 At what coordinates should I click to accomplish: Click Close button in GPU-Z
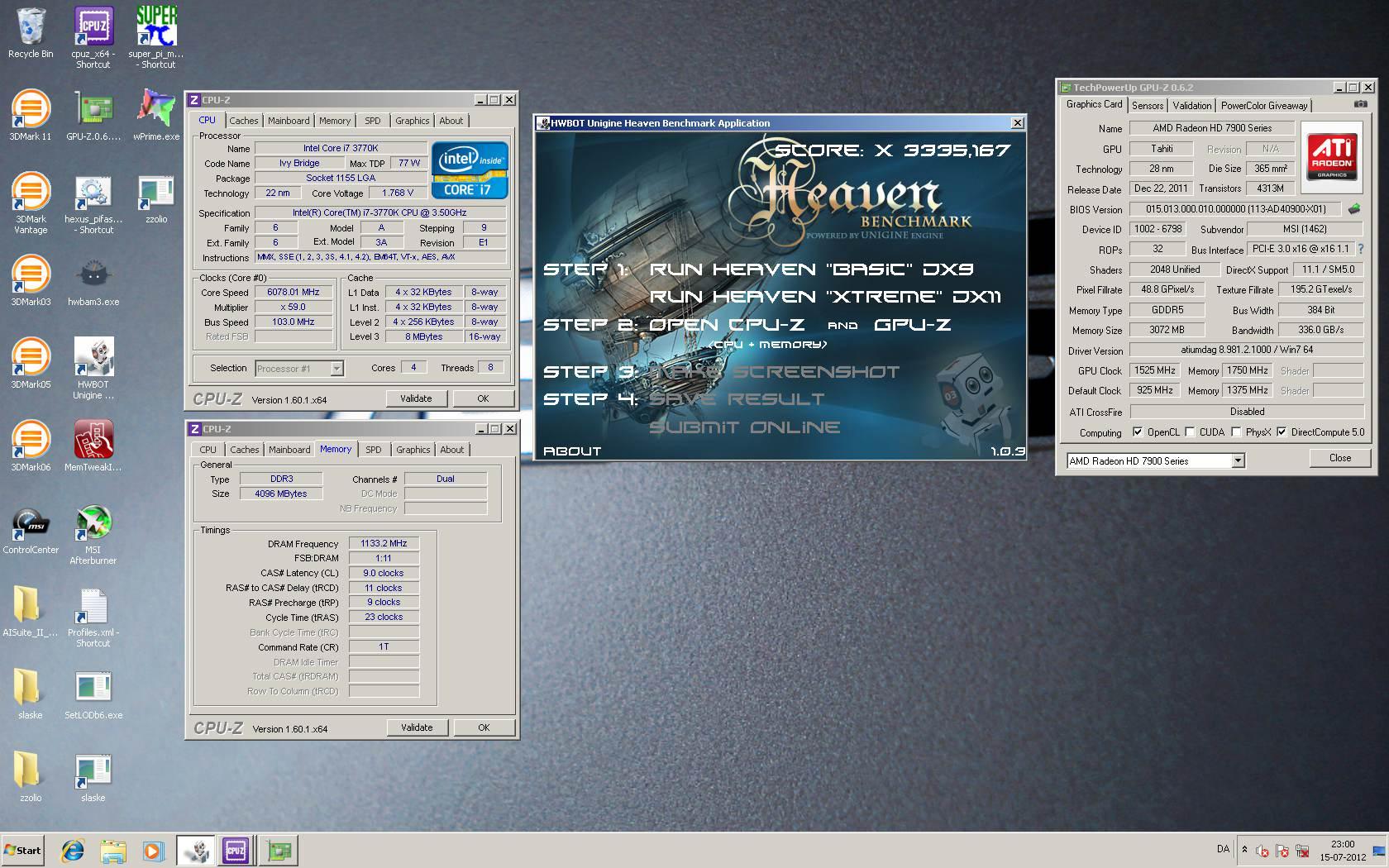coord(1340,458)
